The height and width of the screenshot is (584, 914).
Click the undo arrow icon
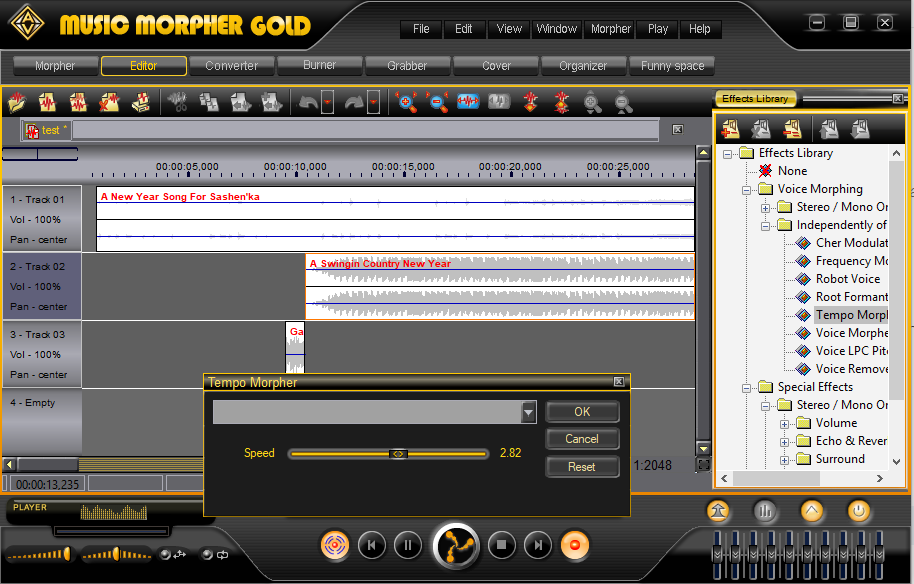308,103
